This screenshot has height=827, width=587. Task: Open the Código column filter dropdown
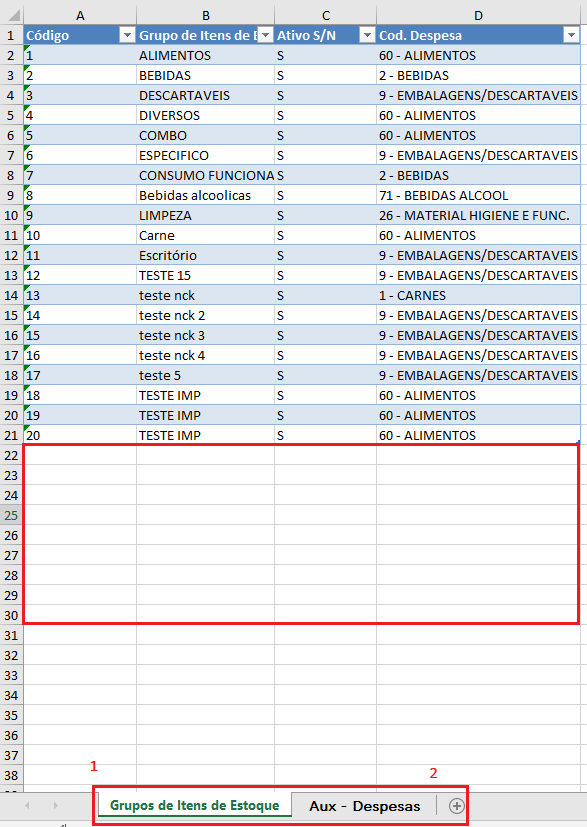pyautogui.click(x=127, y=35)
